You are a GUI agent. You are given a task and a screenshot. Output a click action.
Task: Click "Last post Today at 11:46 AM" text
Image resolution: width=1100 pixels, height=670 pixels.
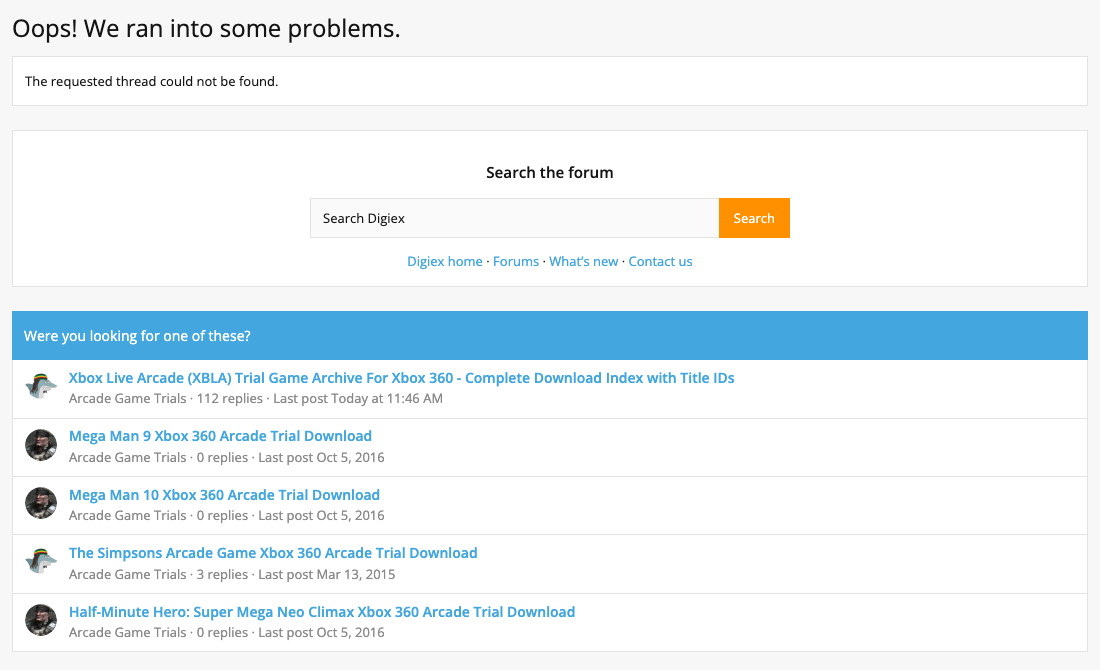coord(358,398)
